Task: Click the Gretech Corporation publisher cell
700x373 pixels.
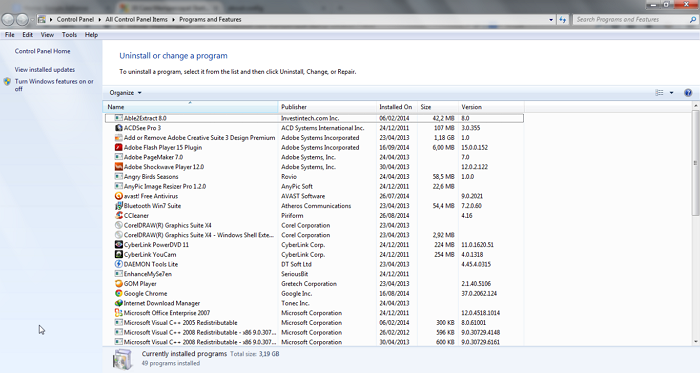Action: 309,284
